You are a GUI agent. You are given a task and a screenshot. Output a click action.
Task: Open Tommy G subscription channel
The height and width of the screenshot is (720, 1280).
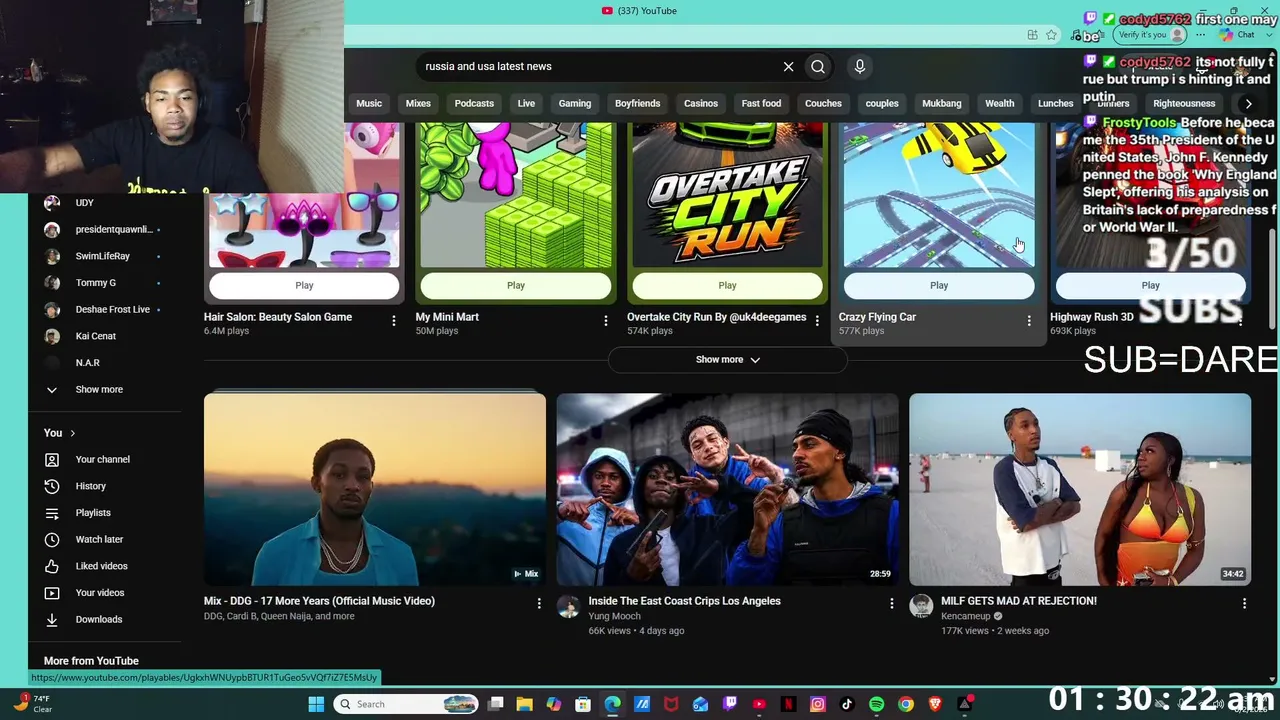pyautogui.click(x=95, y=283)
